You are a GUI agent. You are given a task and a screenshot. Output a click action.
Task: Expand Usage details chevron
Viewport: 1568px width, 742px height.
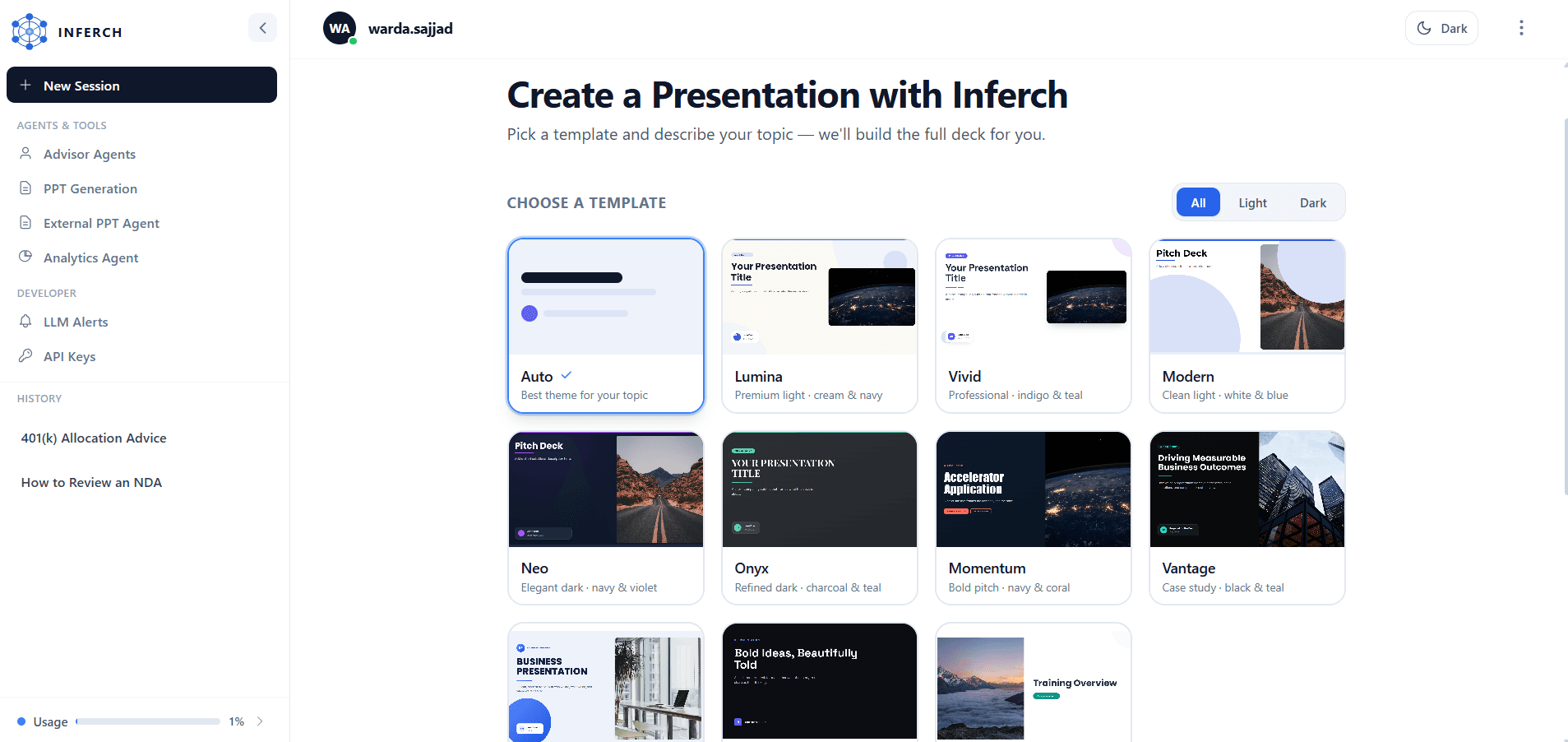(x=260, y=721)
